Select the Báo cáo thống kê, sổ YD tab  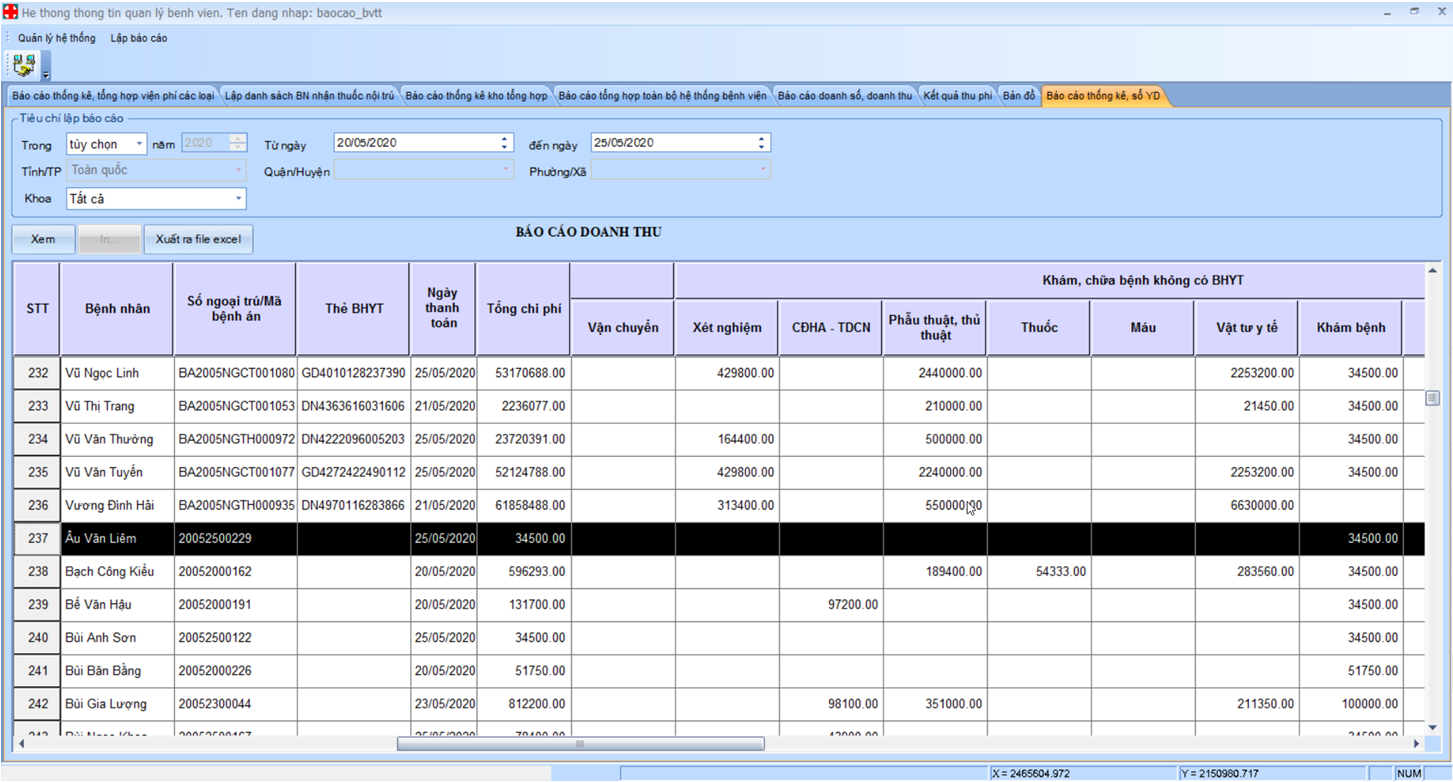click(1103, 96)
